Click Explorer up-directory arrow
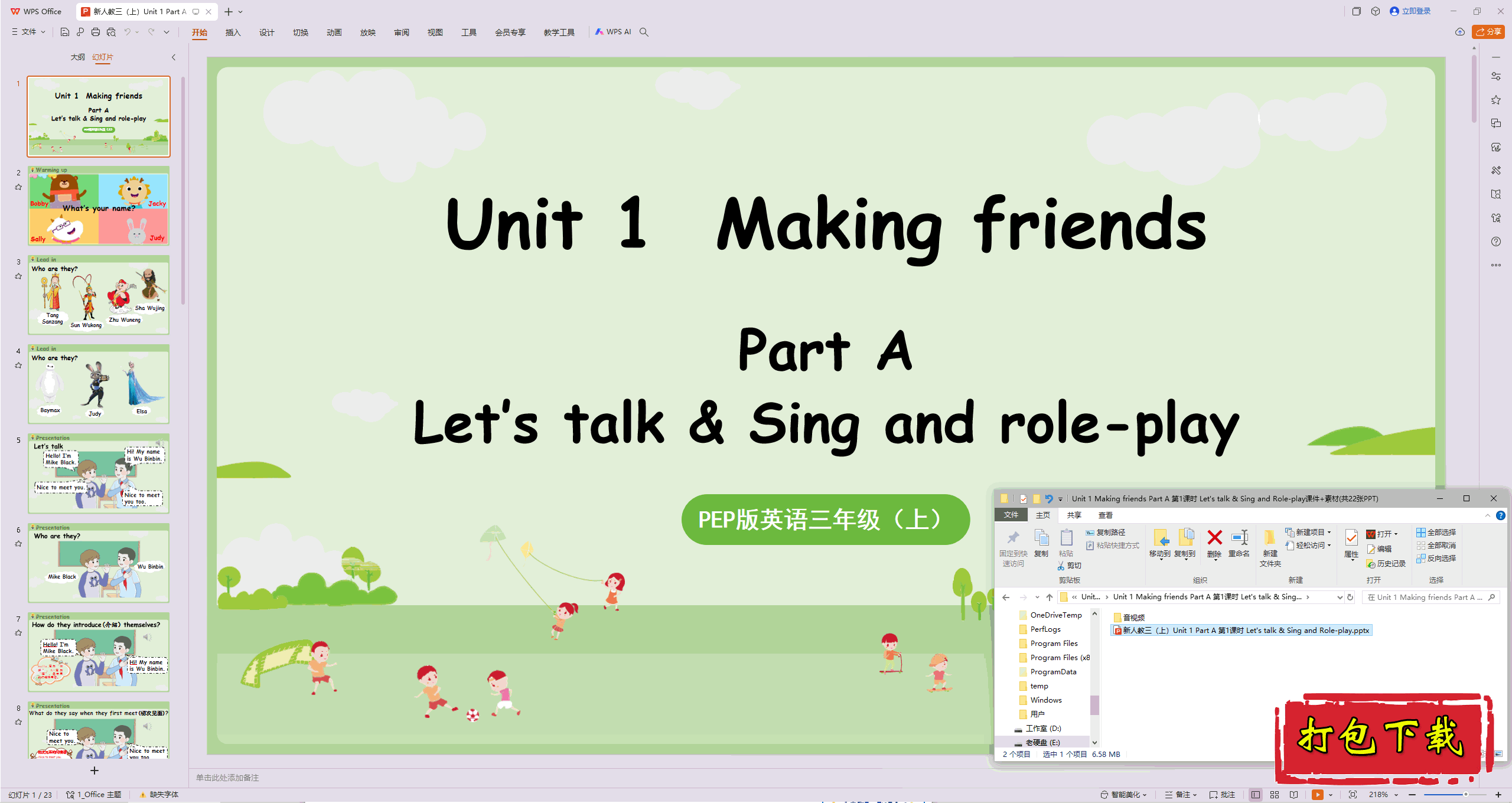Viewport: 1512px width, 803px height. point(1050,598)
